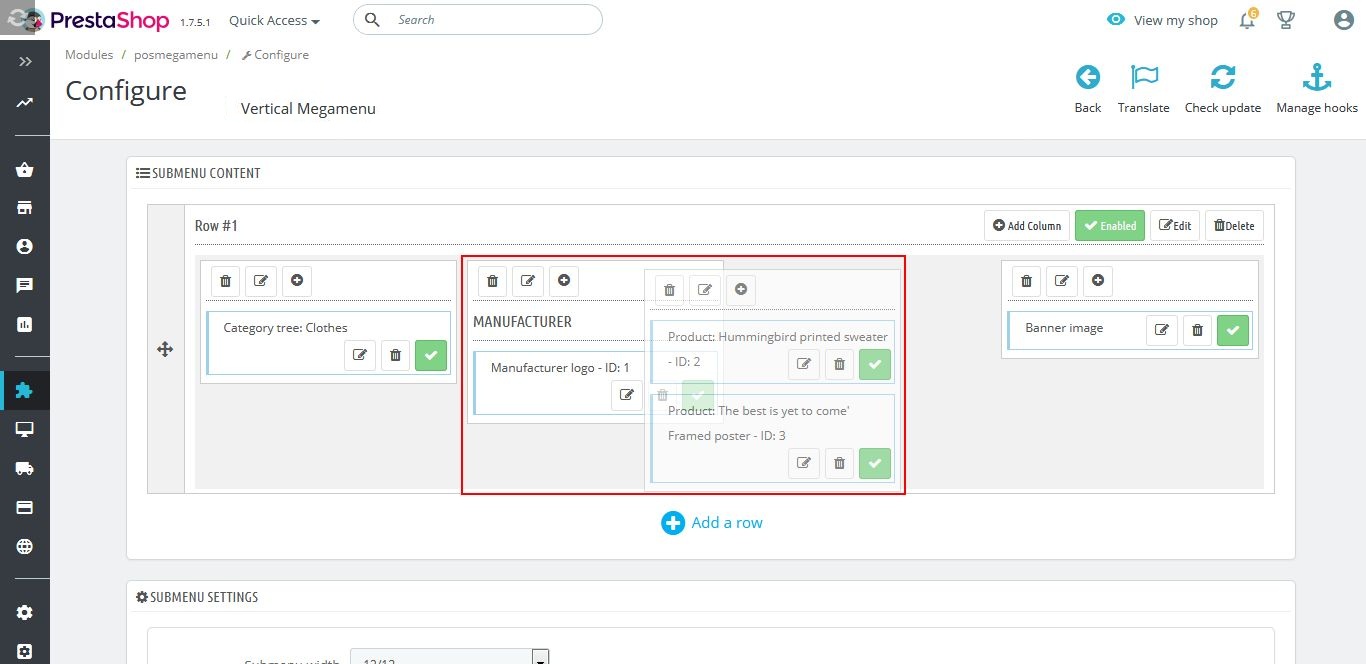Open the user profile avatar icon
This screenshot has width=1366, height=664.
[1344, 20]
